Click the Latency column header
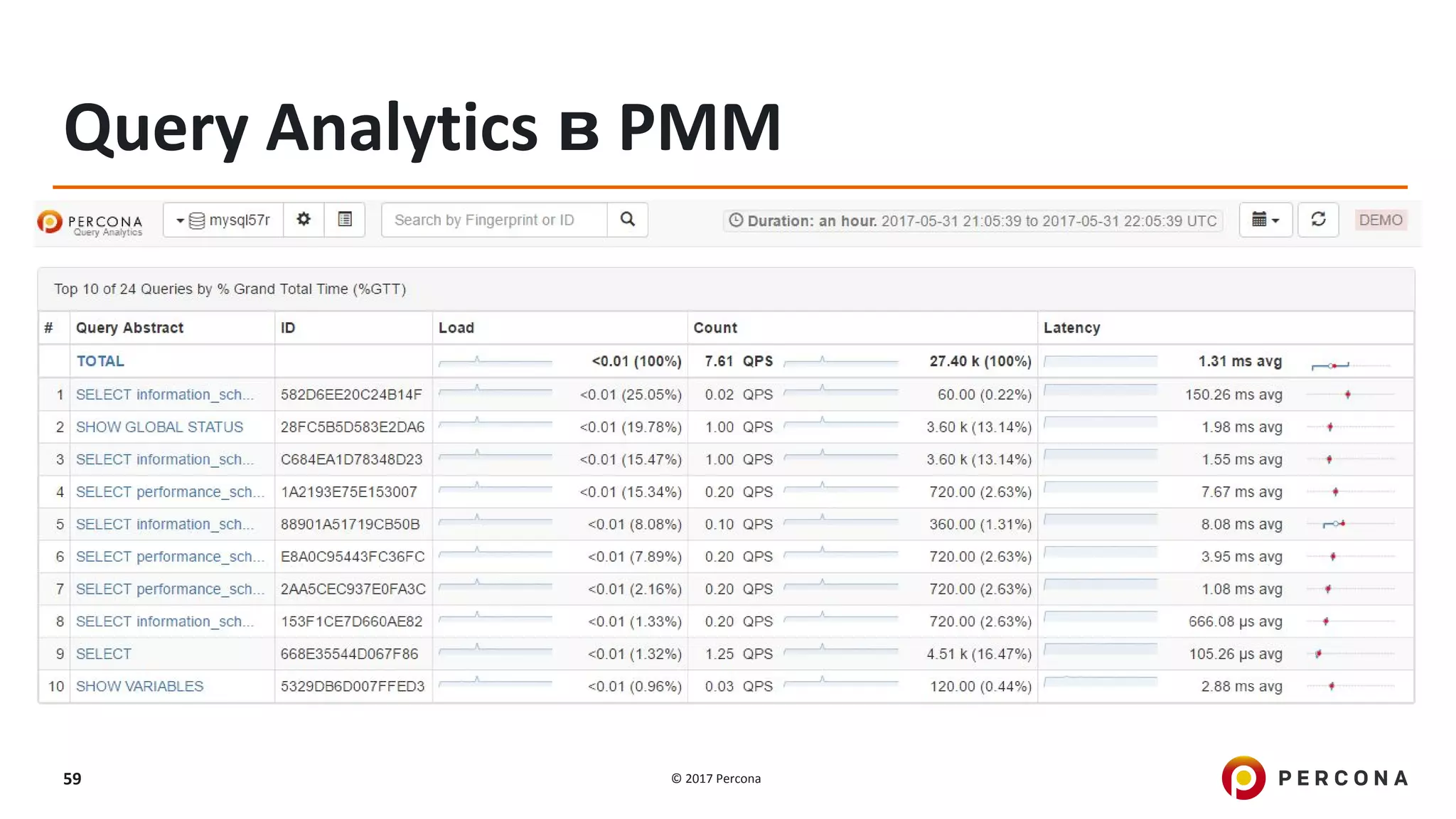Screen dimensions: 1456x819 (1071, 328)
